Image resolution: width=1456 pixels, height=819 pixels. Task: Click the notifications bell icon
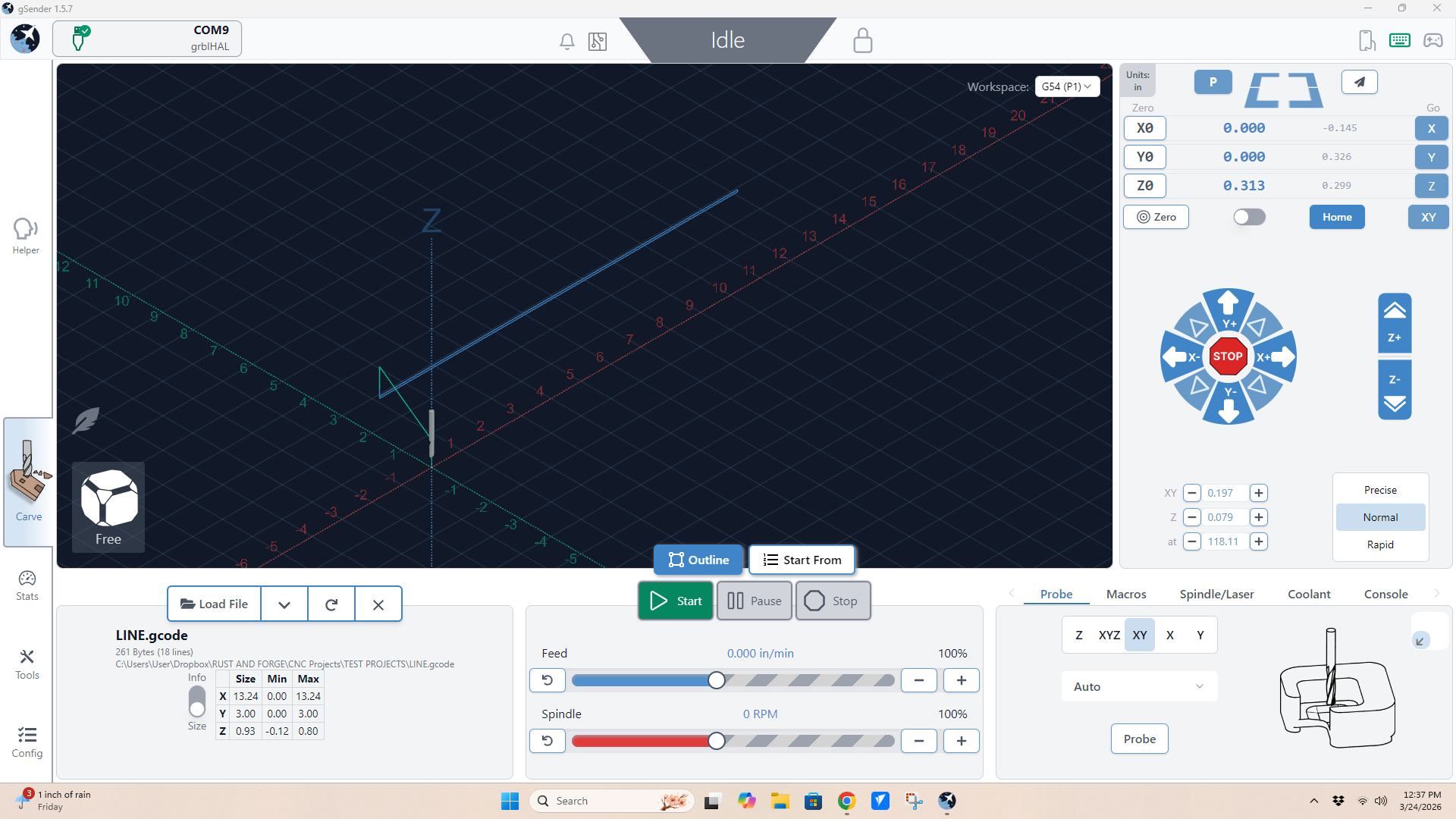pos(566,41)
